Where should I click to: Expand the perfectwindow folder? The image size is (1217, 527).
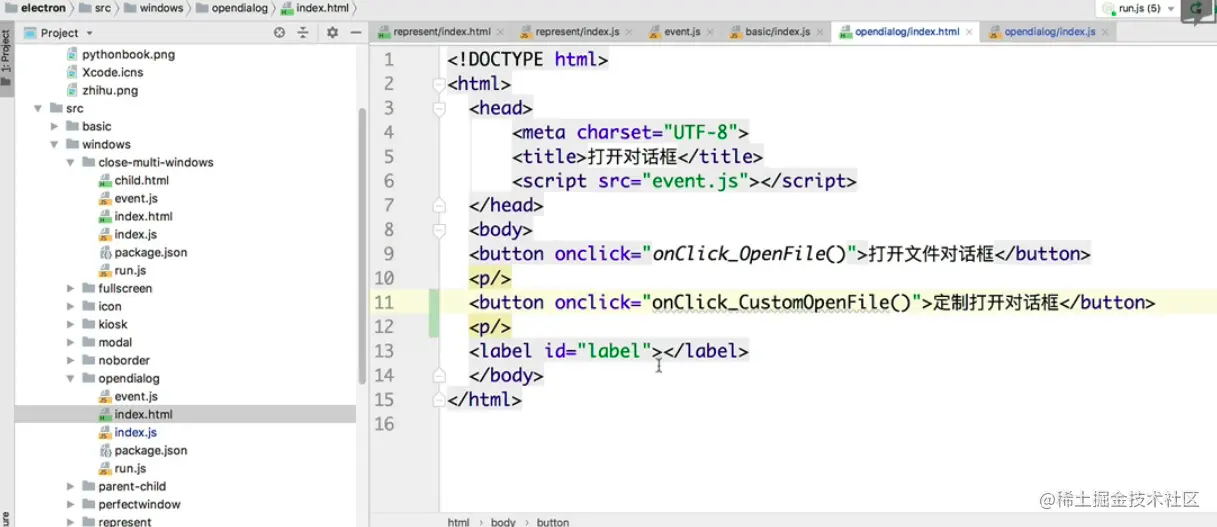coord(71,504)
